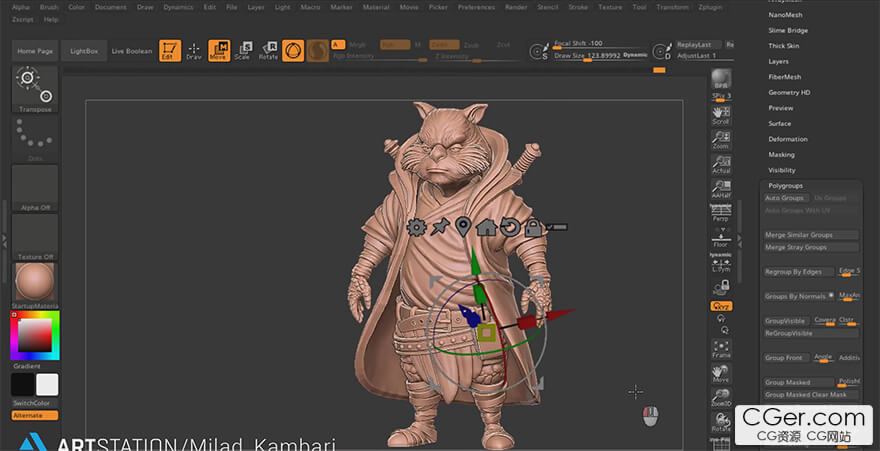This screenshot has height=451, width=880.
Task: Click the BPR render icon
Action: [721, 79]
